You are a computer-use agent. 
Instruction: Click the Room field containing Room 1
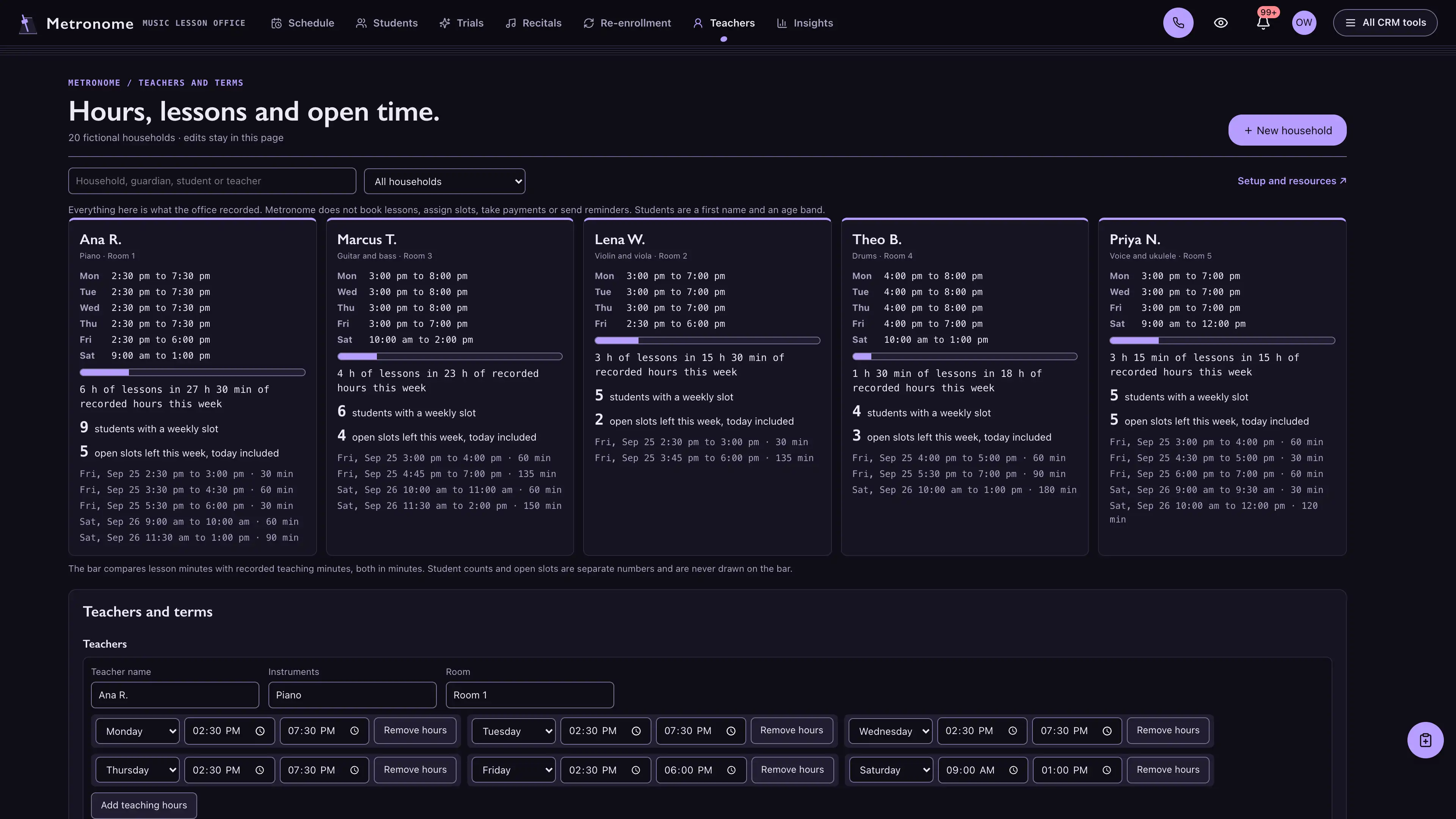tap(530, 695)
